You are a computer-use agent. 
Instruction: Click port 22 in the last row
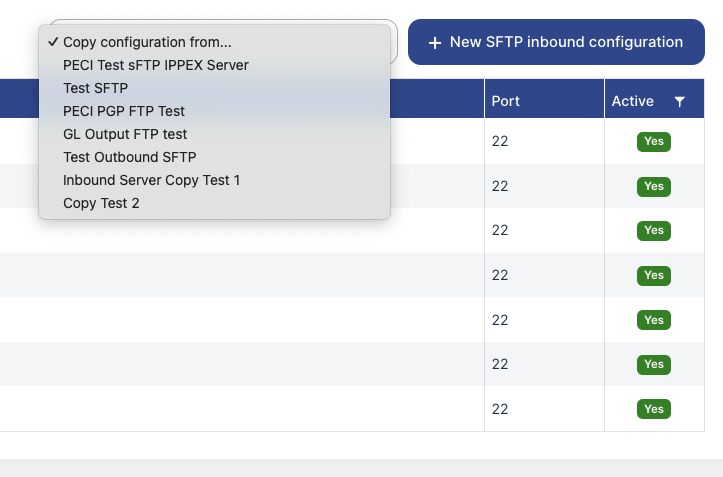501,409
